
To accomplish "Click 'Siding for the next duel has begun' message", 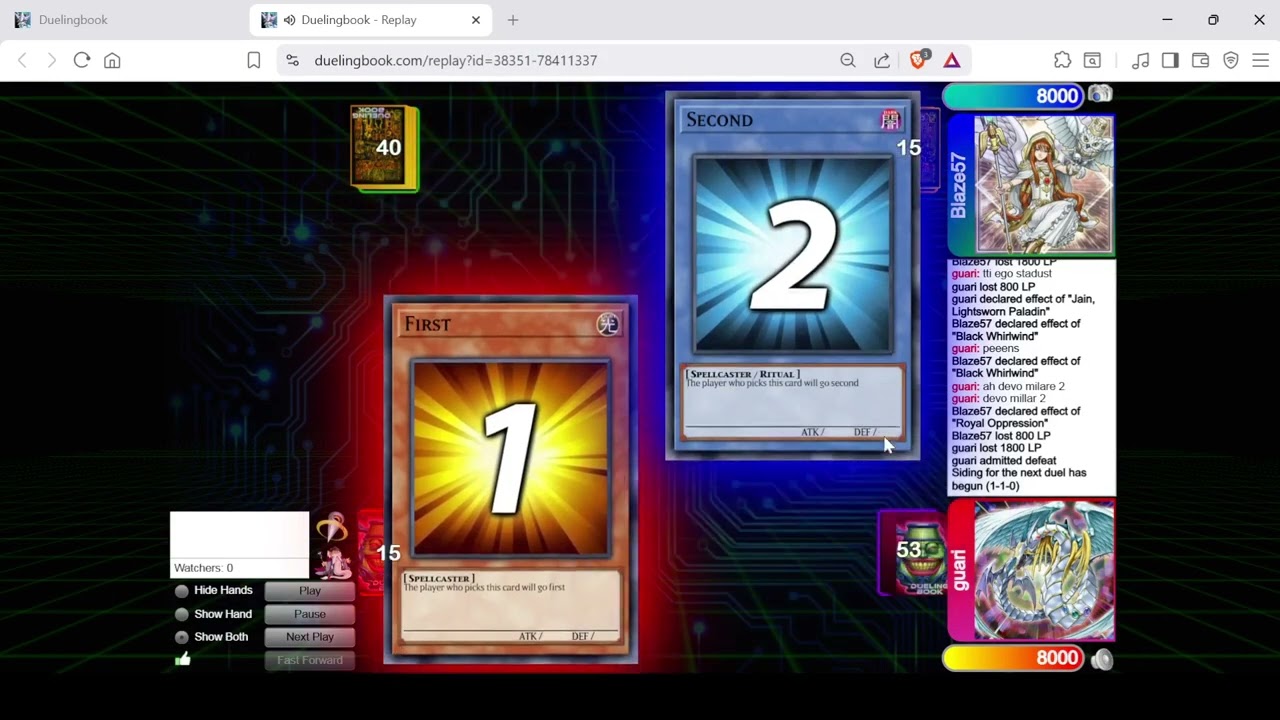I will coord(1019,479).
